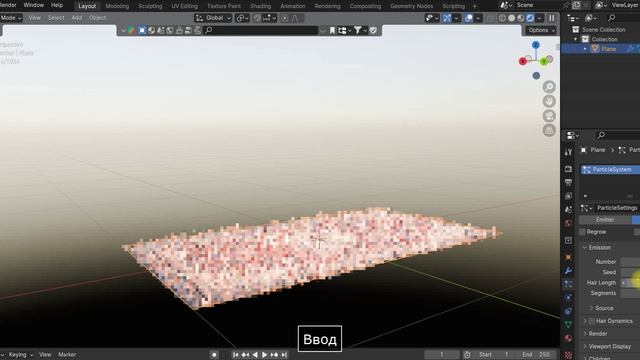Image resolution: width=640 pixels, height=360 pixels.
Task: Open the Keying dropdown in timeline
Action: pos(20,355)
